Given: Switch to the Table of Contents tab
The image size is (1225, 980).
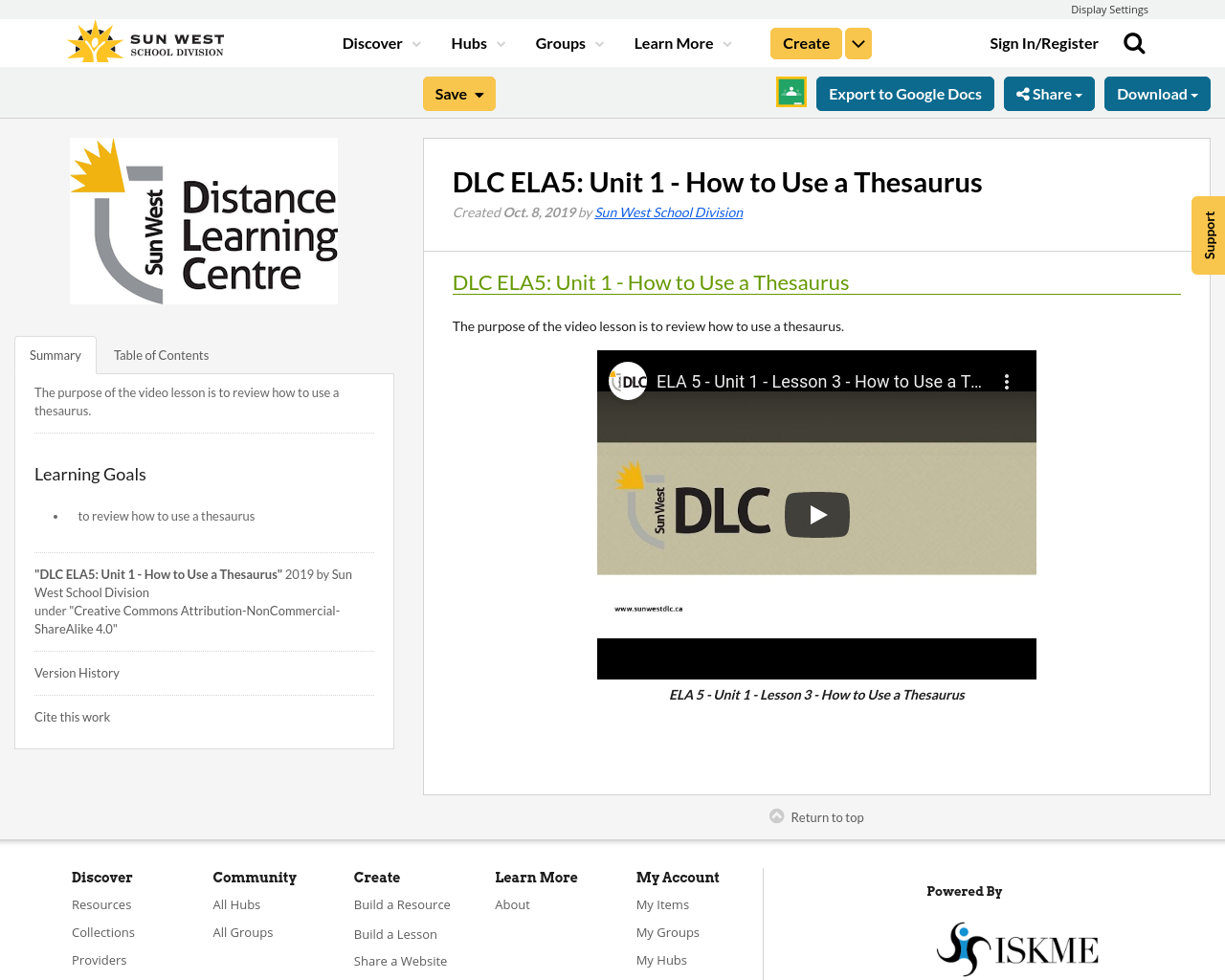Looking at the screenshot, I should [x=161, y=354].
